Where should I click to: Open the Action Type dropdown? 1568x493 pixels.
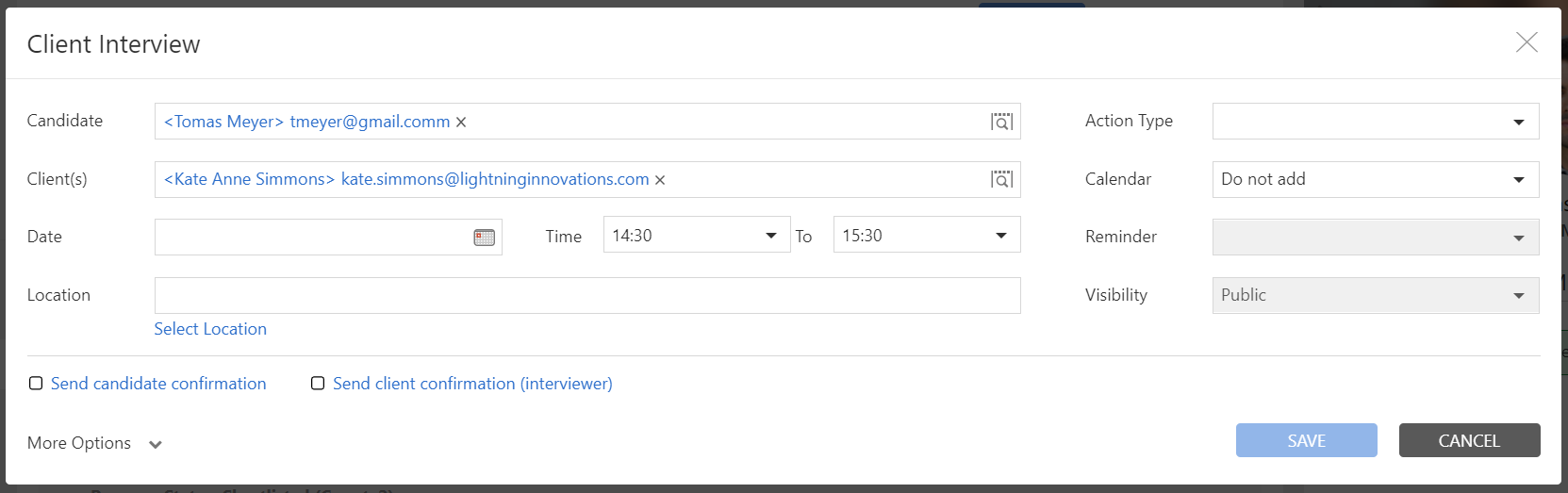point(1376,122)
